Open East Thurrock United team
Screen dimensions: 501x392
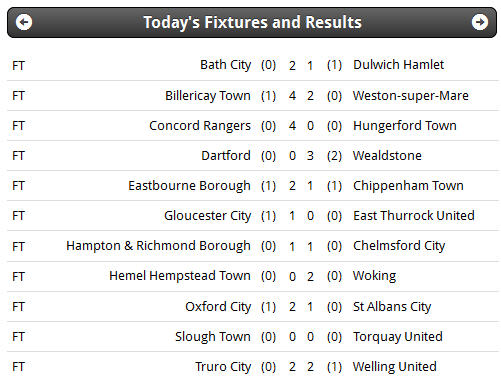[414, 216]
